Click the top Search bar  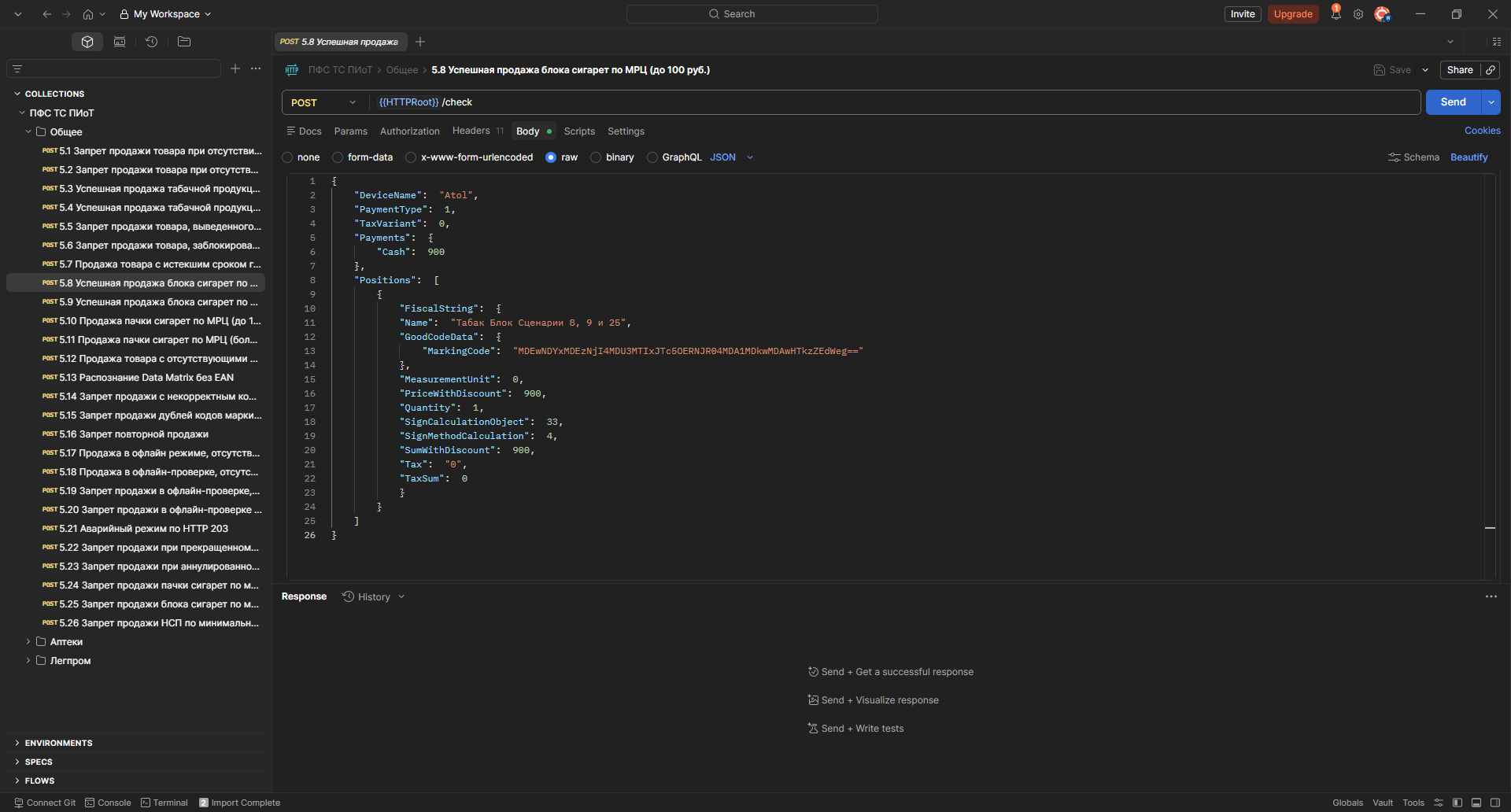point(752,14)
